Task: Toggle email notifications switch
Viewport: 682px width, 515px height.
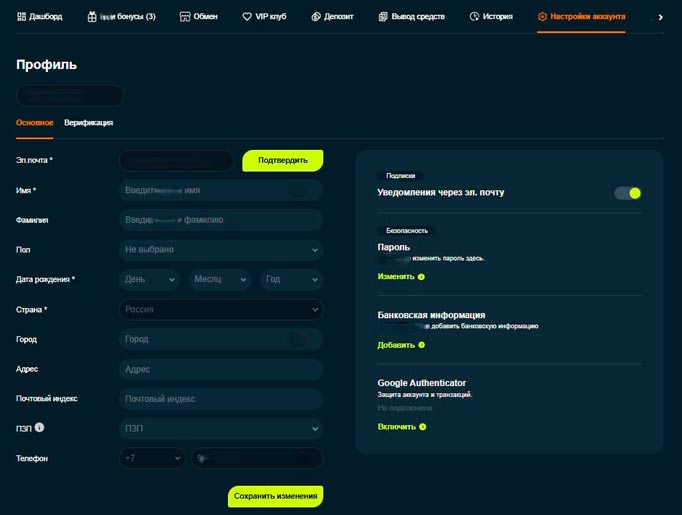Action: click(x=627, y=193)
